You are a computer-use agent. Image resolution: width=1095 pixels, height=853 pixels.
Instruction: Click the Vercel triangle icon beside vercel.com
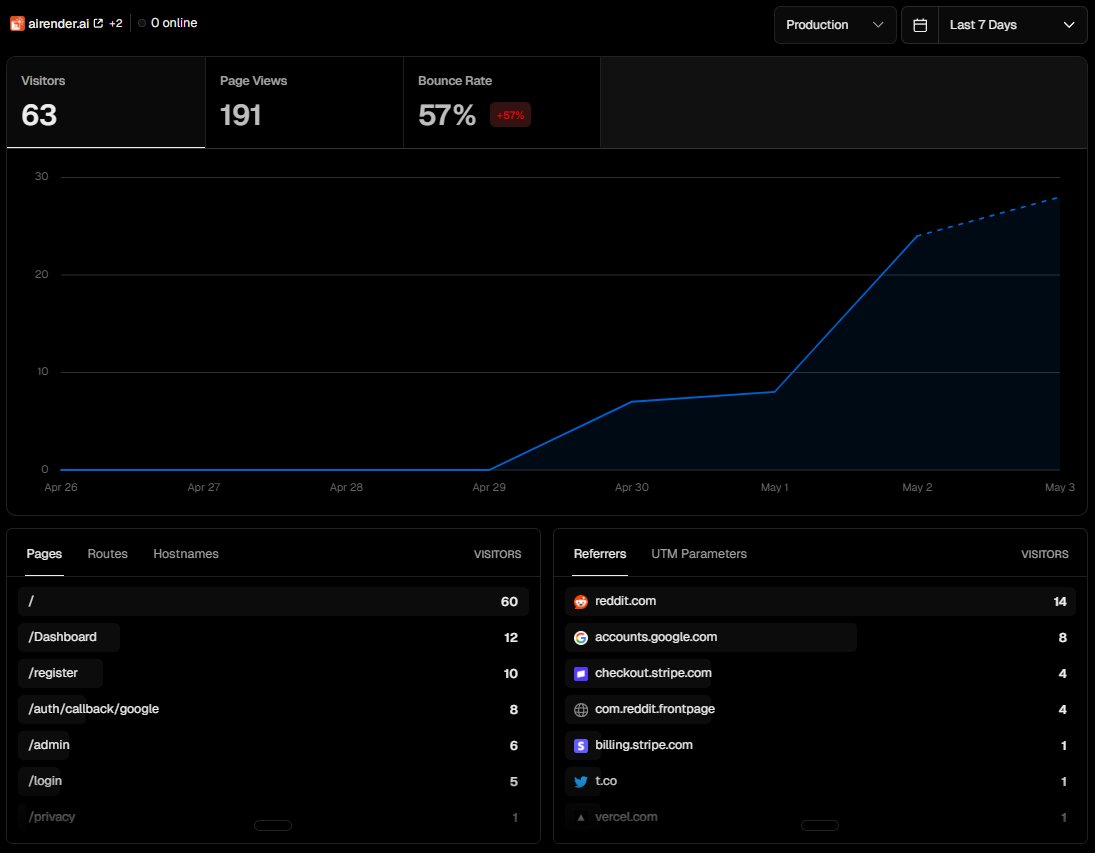pyautogui.click(x=580, y=817)
